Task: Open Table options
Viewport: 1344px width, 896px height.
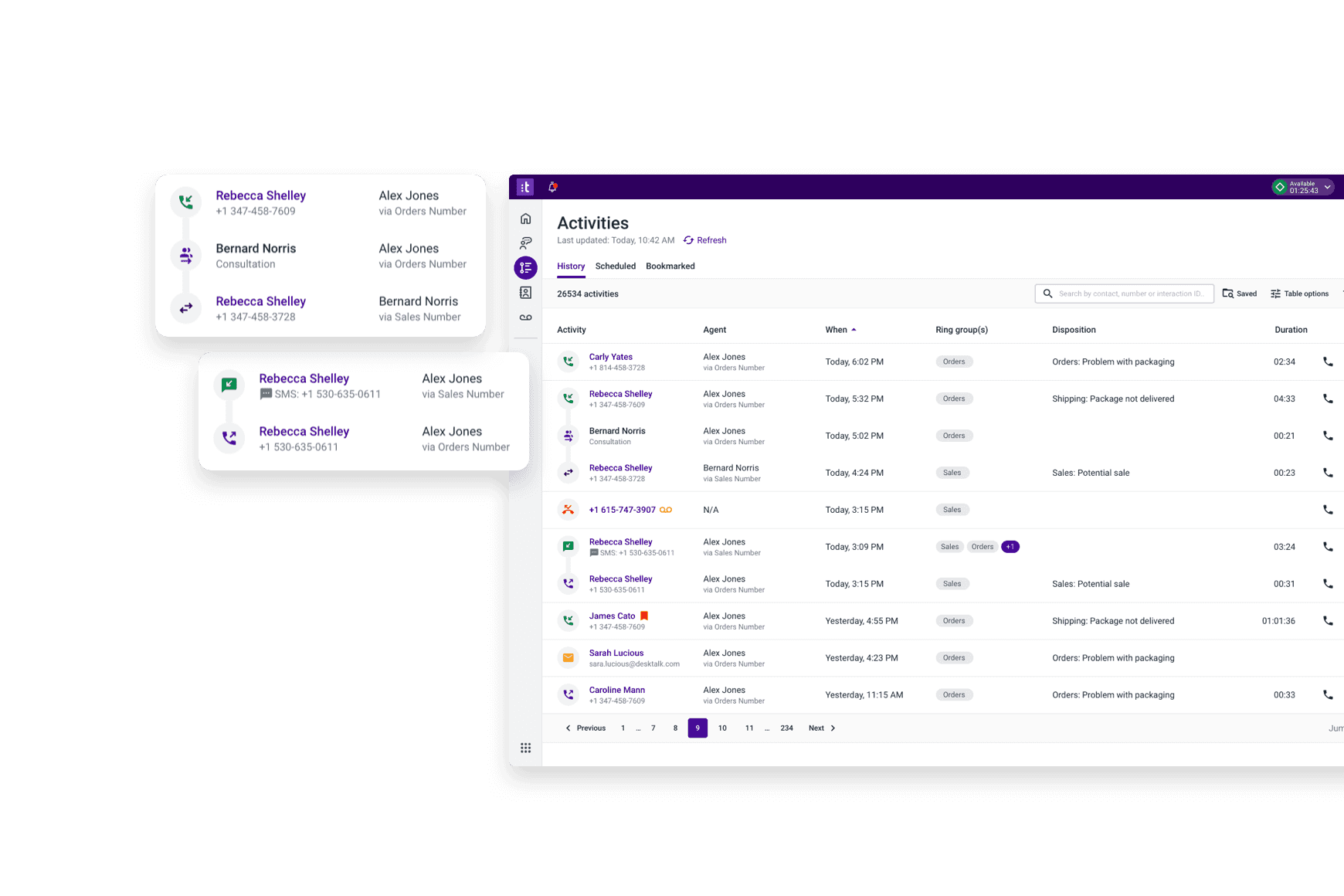Action: tap(1300, 294)
